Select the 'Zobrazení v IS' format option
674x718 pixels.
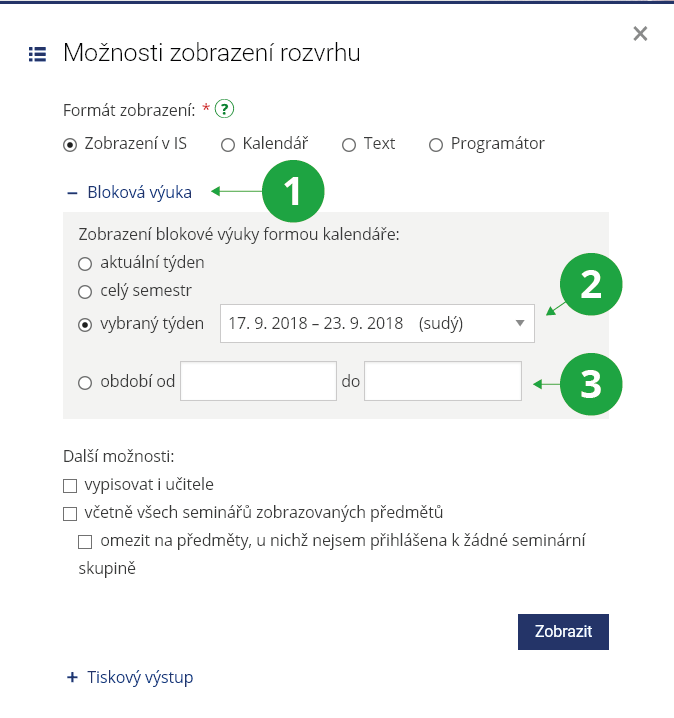coord(70,144)
